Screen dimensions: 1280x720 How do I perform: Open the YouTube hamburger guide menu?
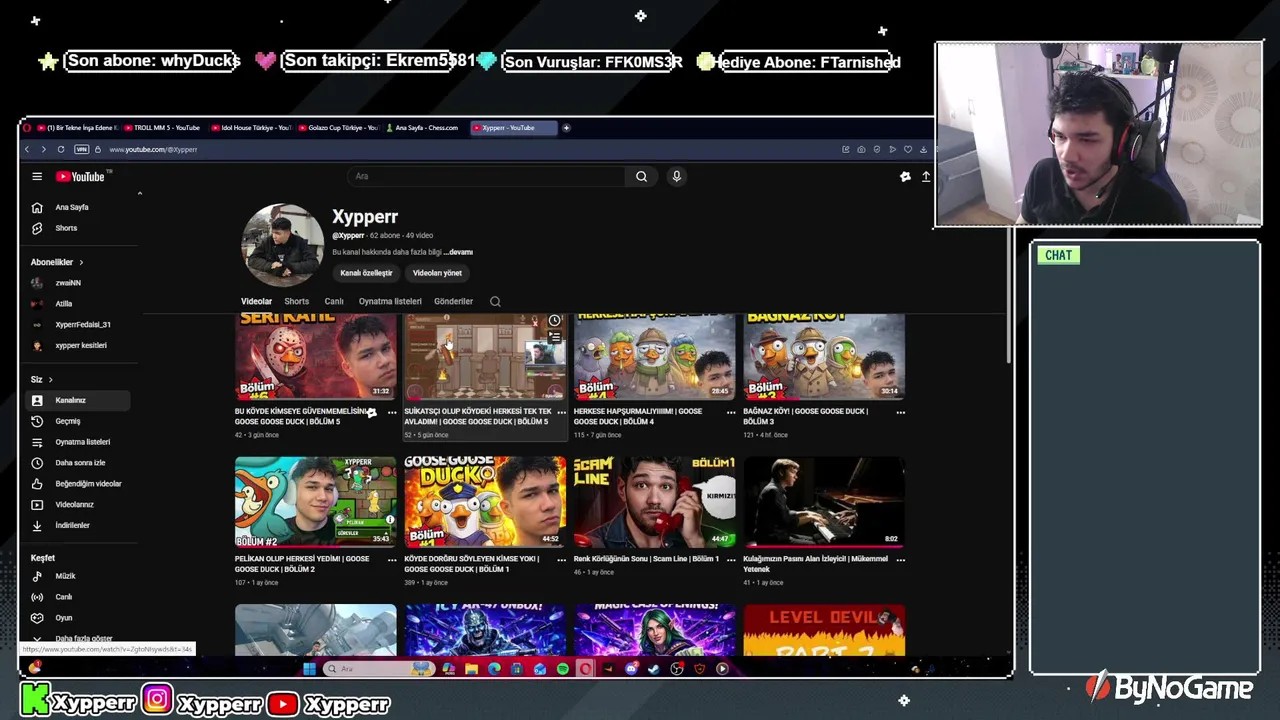click(37, 177)
